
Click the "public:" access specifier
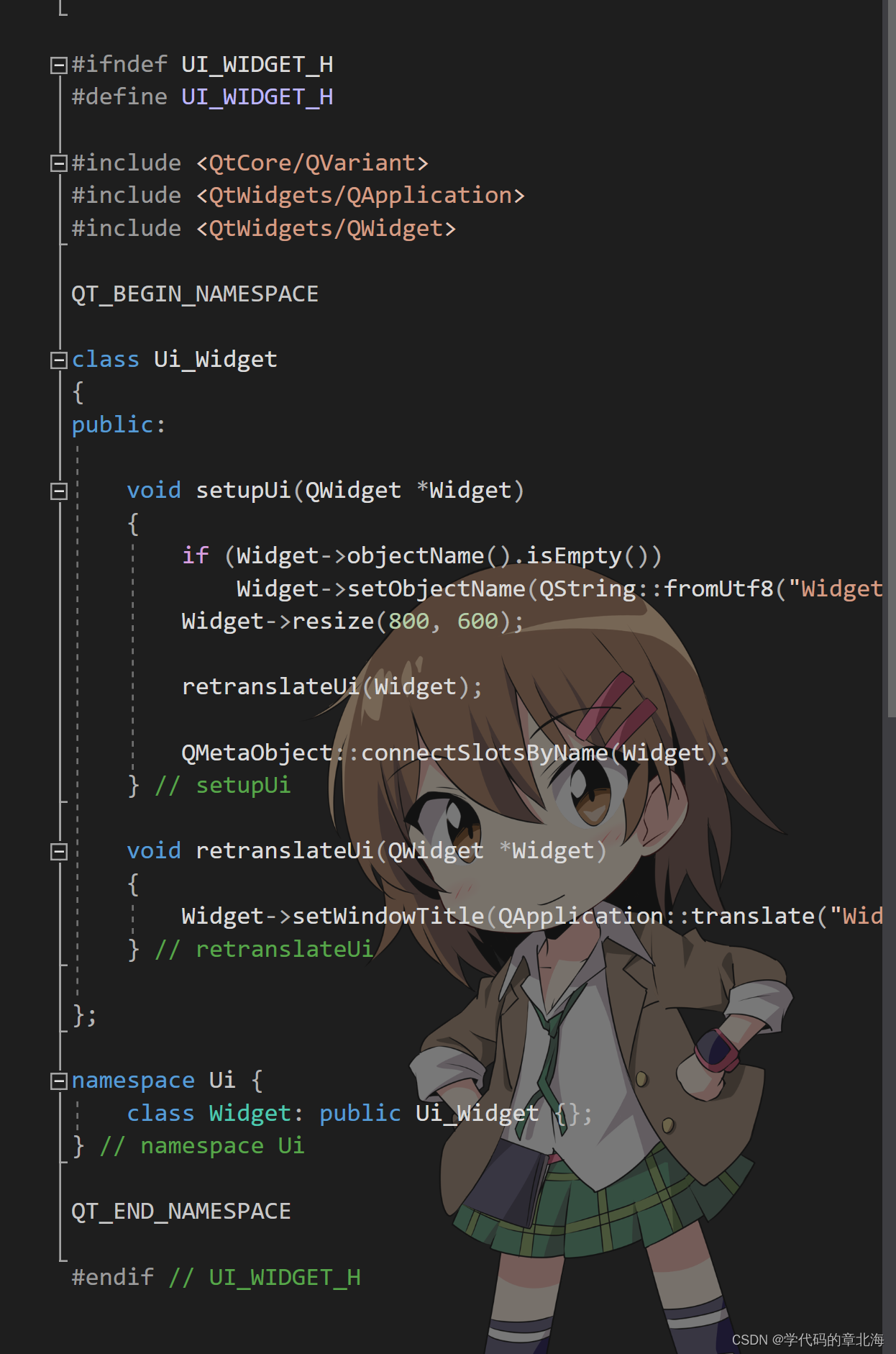(x=119, y=425)
